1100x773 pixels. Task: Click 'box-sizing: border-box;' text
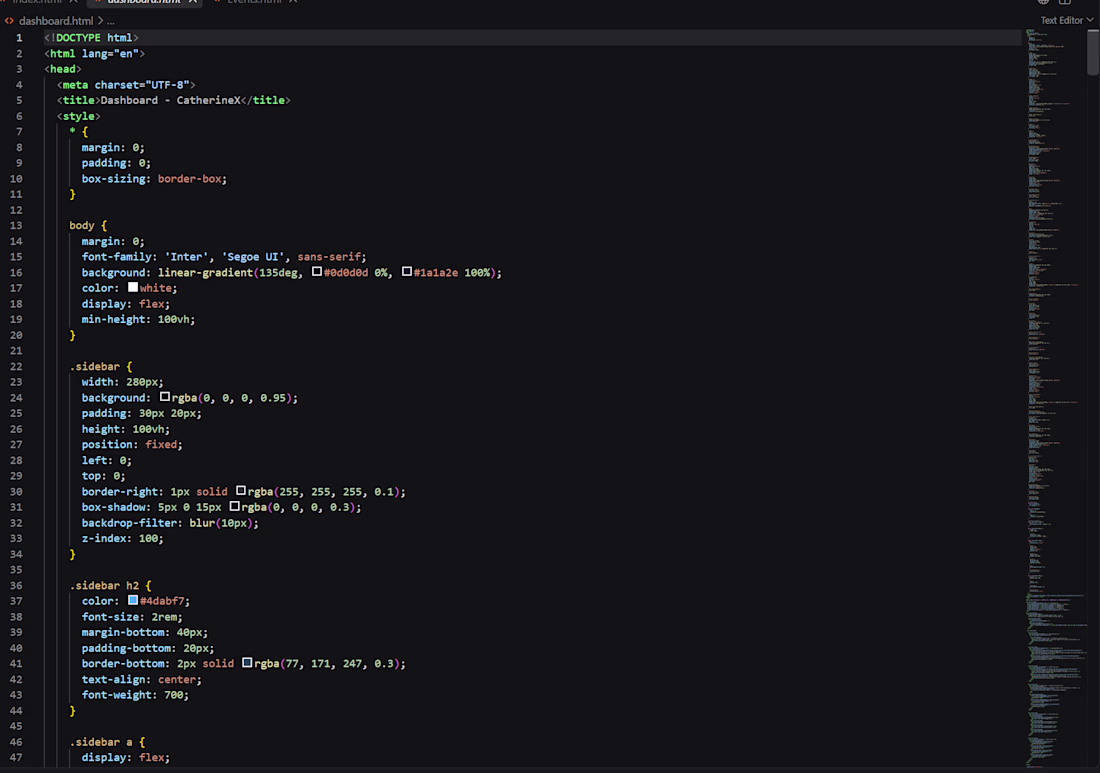154,179
